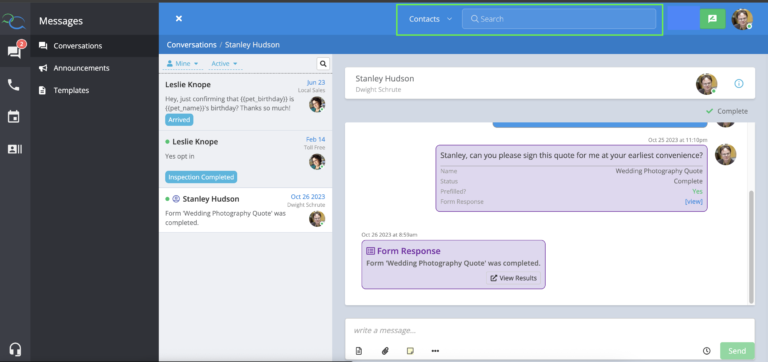Search conversations with the magnifier button

point(323,64)
